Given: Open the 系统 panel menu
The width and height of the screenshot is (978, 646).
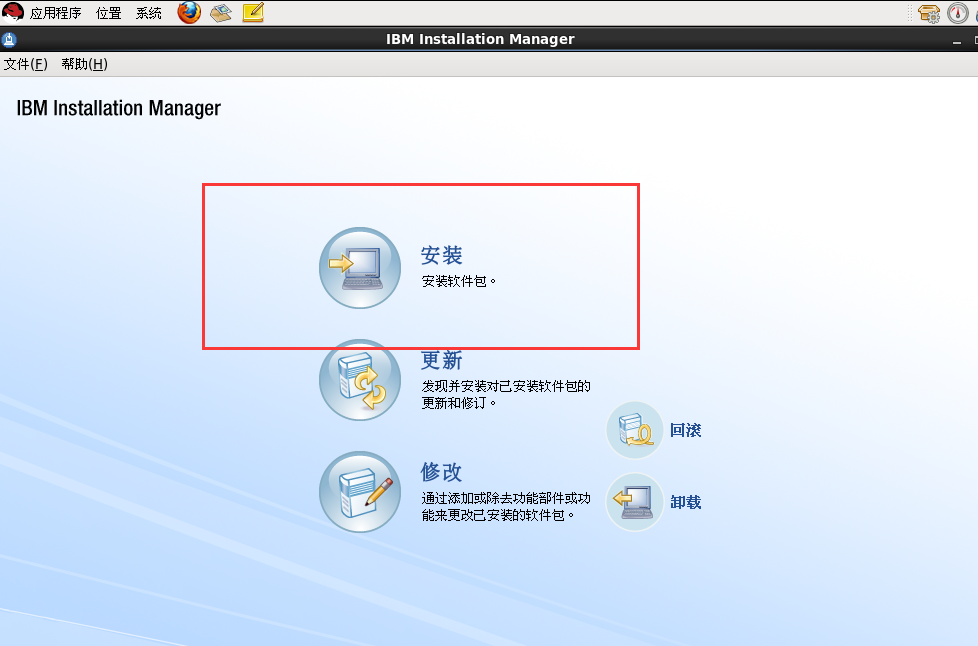Looking at the screenshot, I should click(148, 13).
